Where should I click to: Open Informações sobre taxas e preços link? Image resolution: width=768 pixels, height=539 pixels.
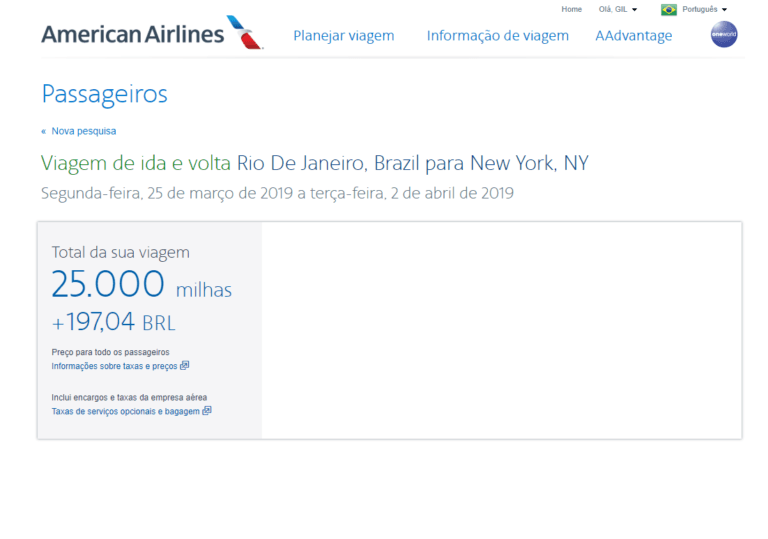[115, 367]
